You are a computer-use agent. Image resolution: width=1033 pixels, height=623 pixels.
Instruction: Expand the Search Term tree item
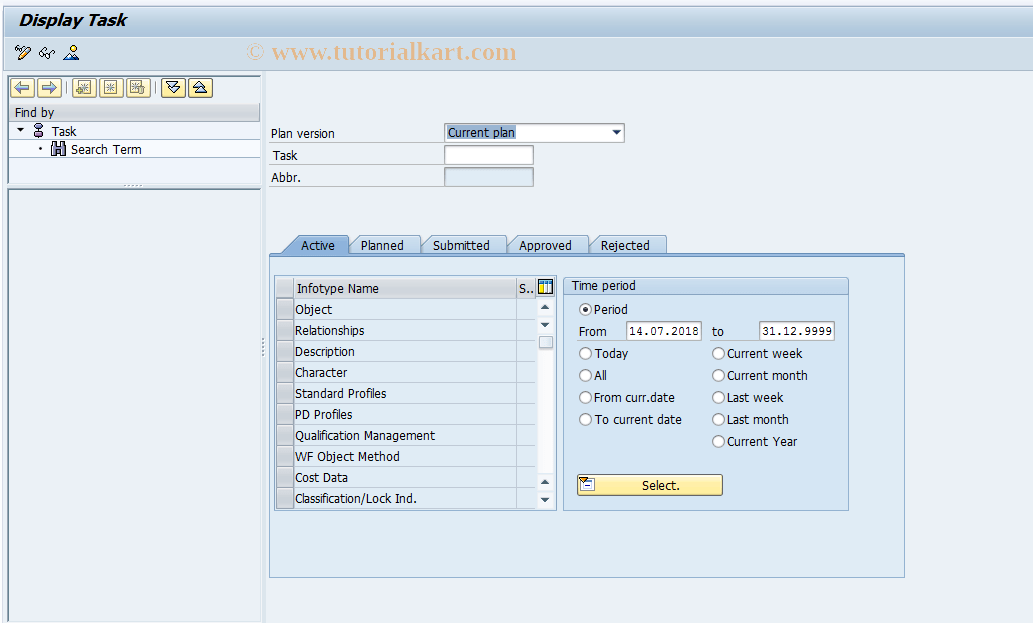coord(40,149)
